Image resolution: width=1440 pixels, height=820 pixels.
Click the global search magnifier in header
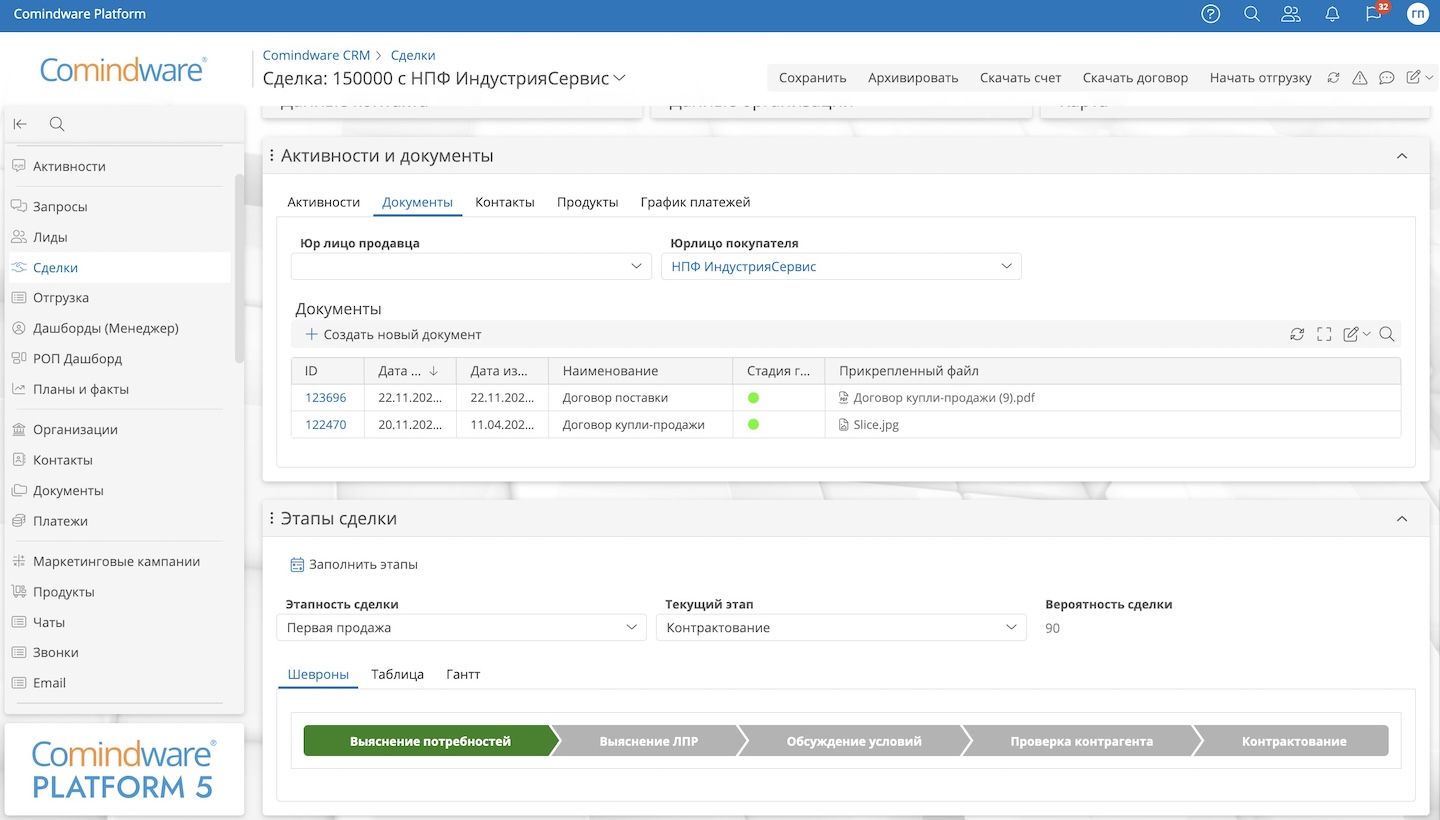(1252, 14)
